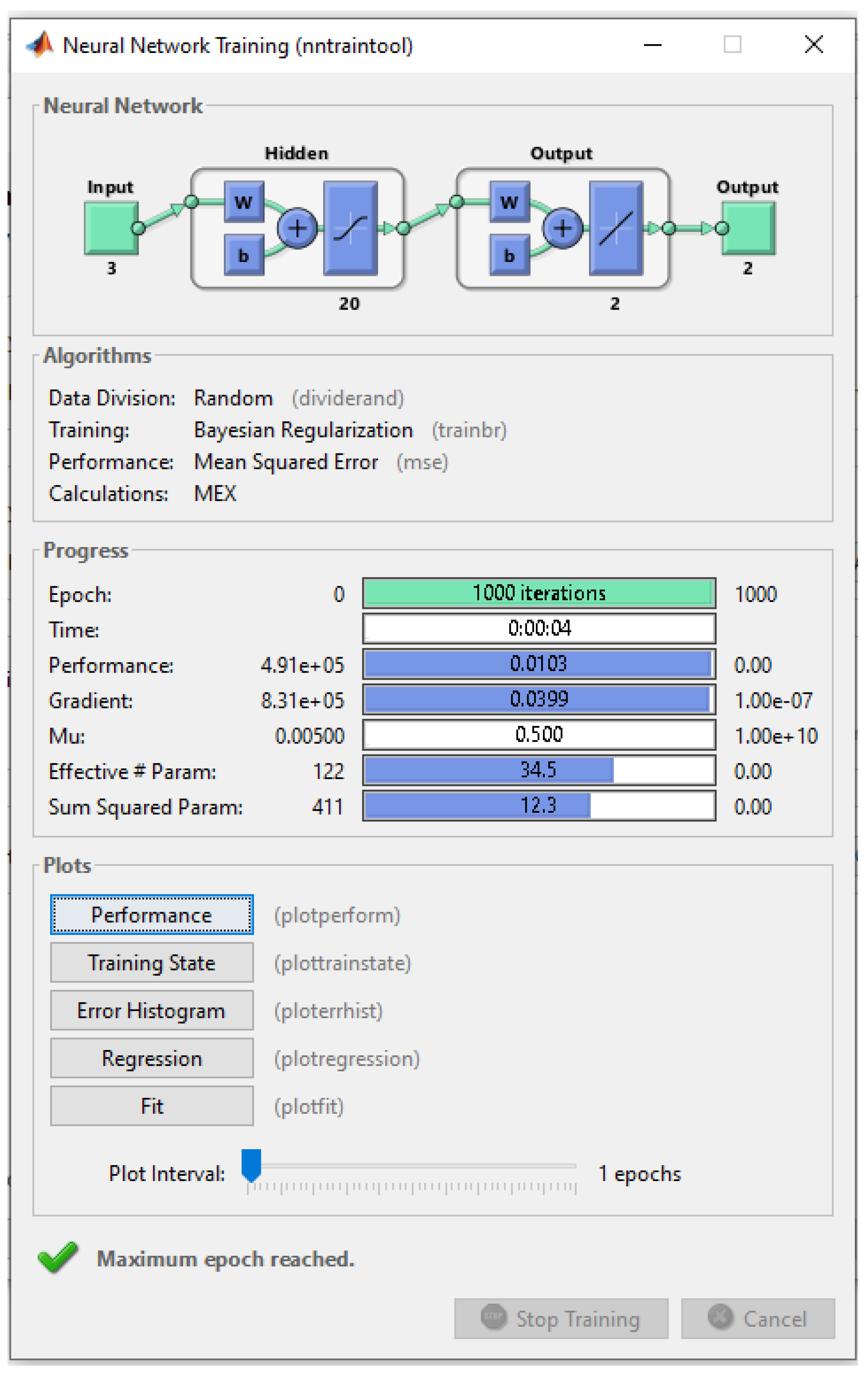This screenshot has width=868, height=1375.
Task: Click the Hidden layer sigmoid transfer function block
Action: (x=350, y=228)
